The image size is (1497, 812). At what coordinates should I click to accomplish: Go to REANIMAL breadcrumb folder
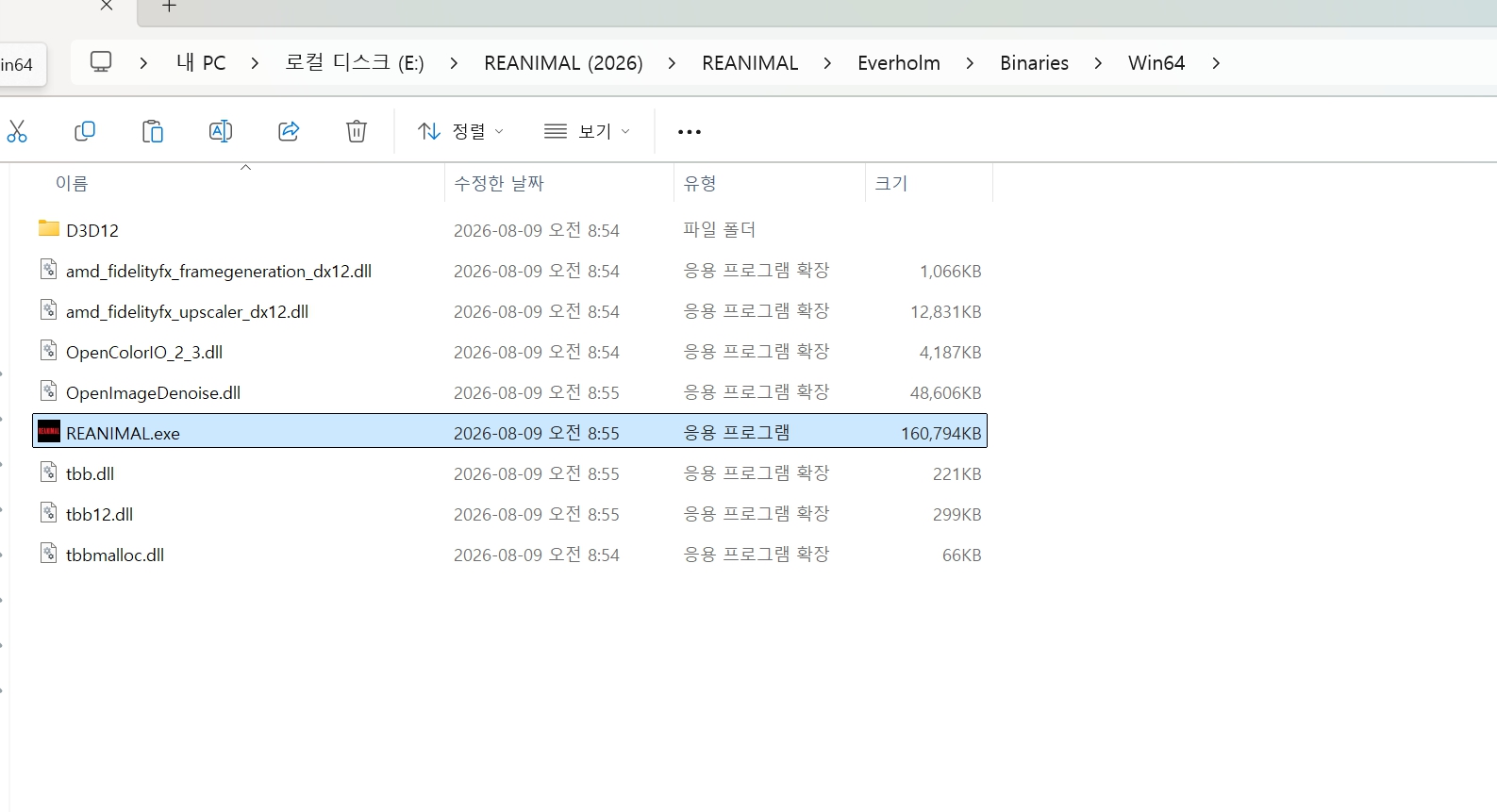tap(750, 63)
